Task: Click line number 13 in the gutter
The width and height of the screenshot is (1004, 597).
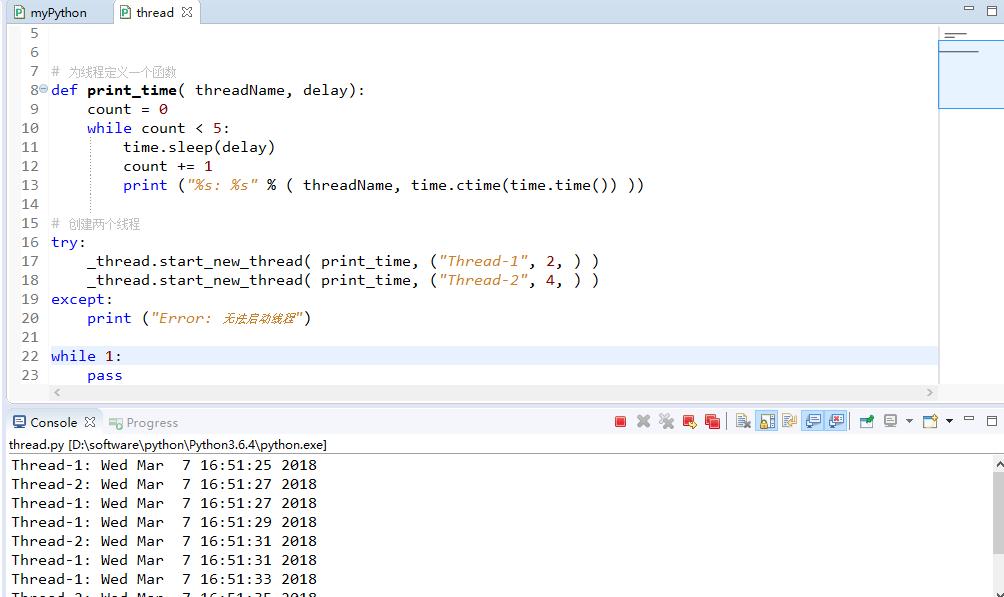Action: pyautogui.click(x=30, y=185)
